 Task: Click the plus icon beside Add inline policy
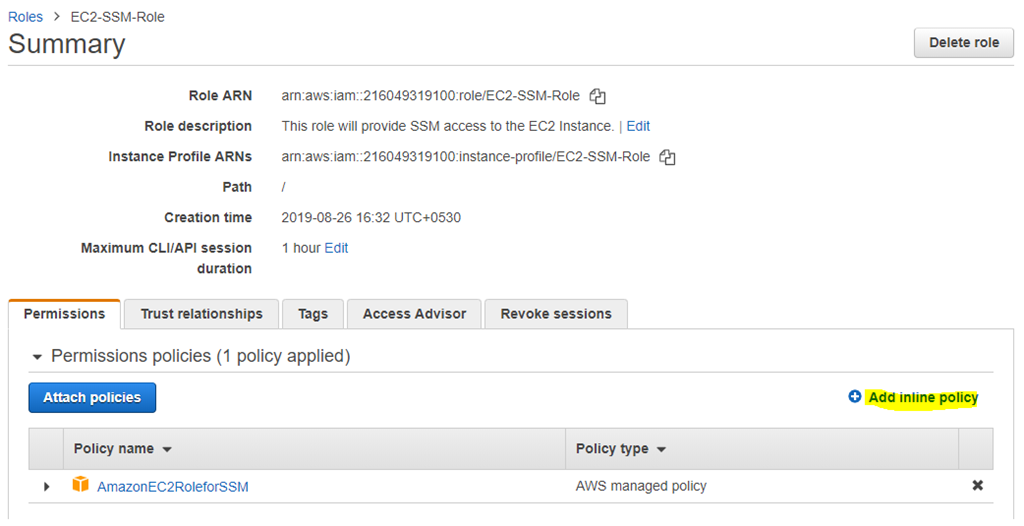[854, 397]
